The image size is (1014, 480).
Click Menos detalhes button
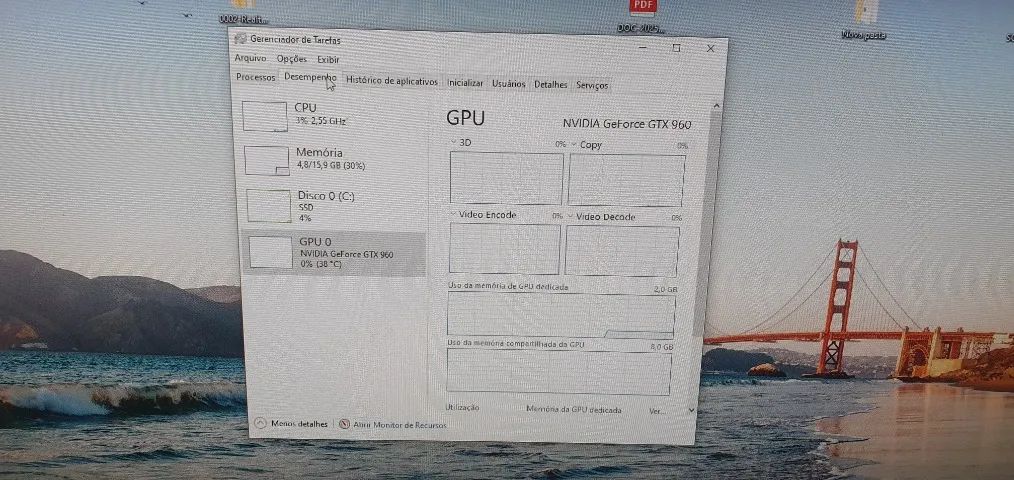click(x=292, y=424)
